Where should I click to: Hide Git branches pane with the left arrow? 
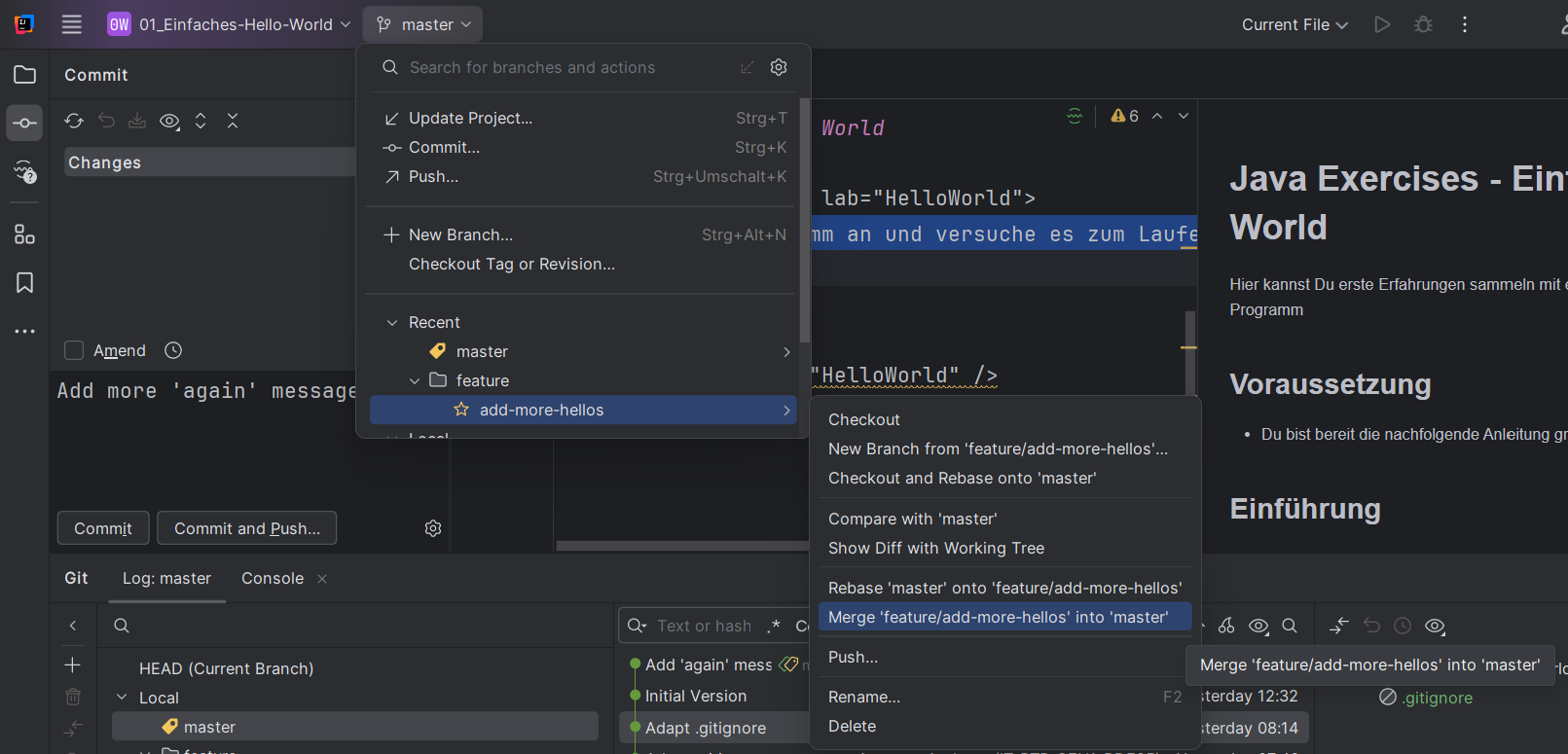[x=73, y=626]
